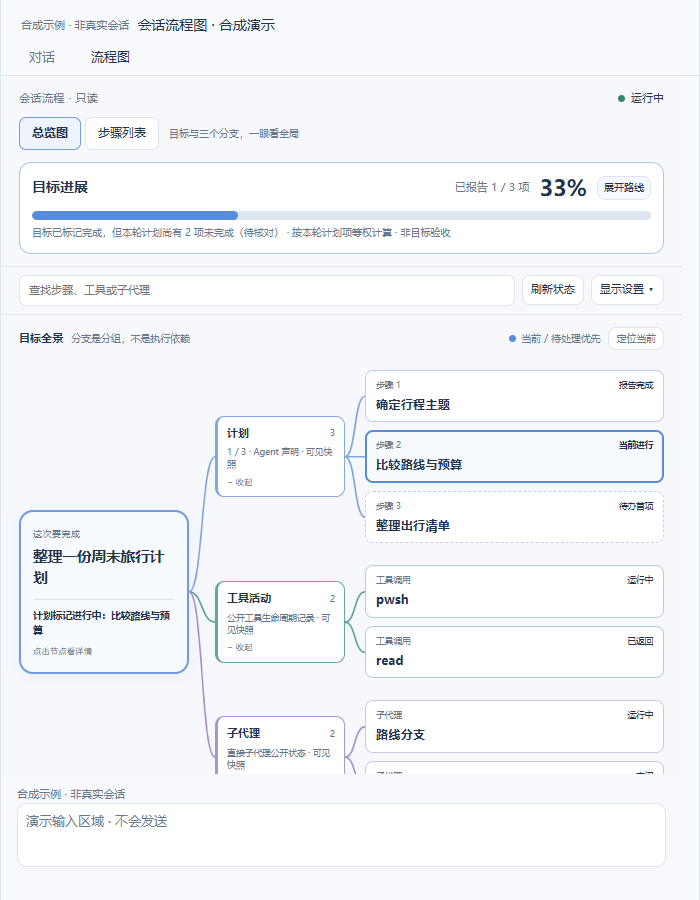Open the read tool call card
The width and height of the screenshot is (700, 900).
click(x=514, y=652)
